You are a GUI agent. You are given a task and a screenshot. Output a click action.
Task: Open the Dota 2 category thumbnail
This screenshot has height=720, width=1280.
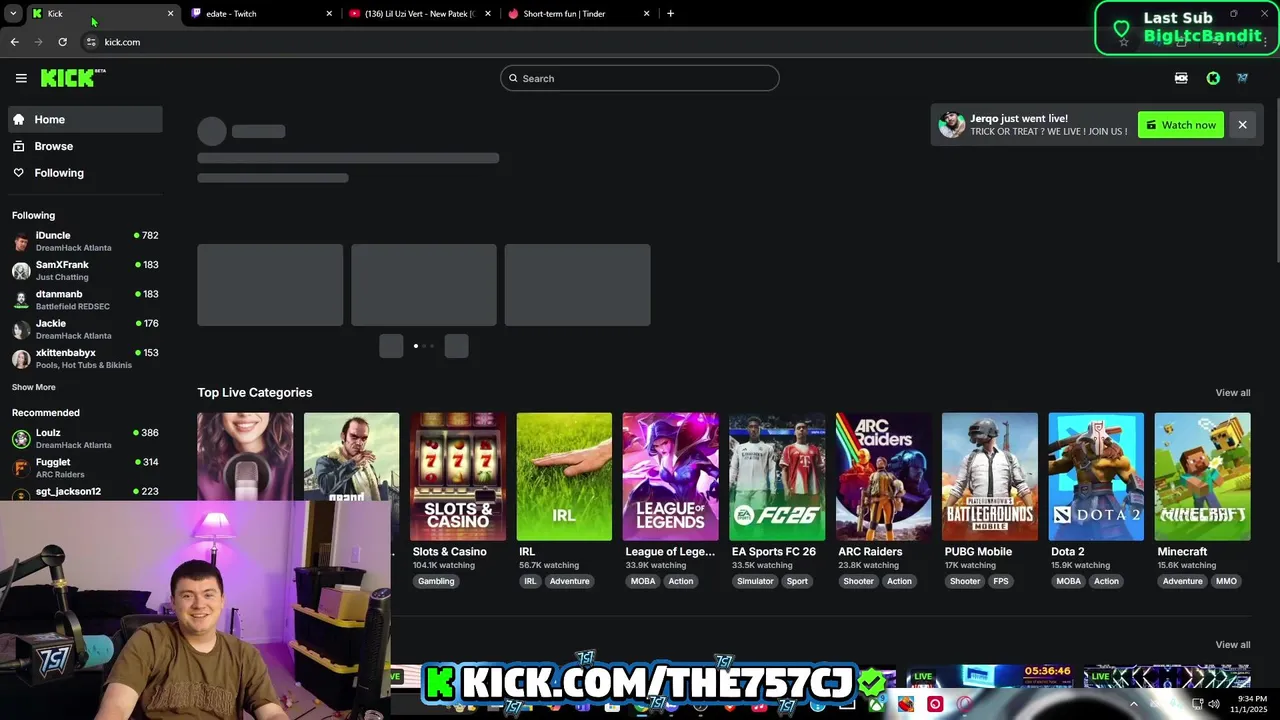(x=1096, y=476)
